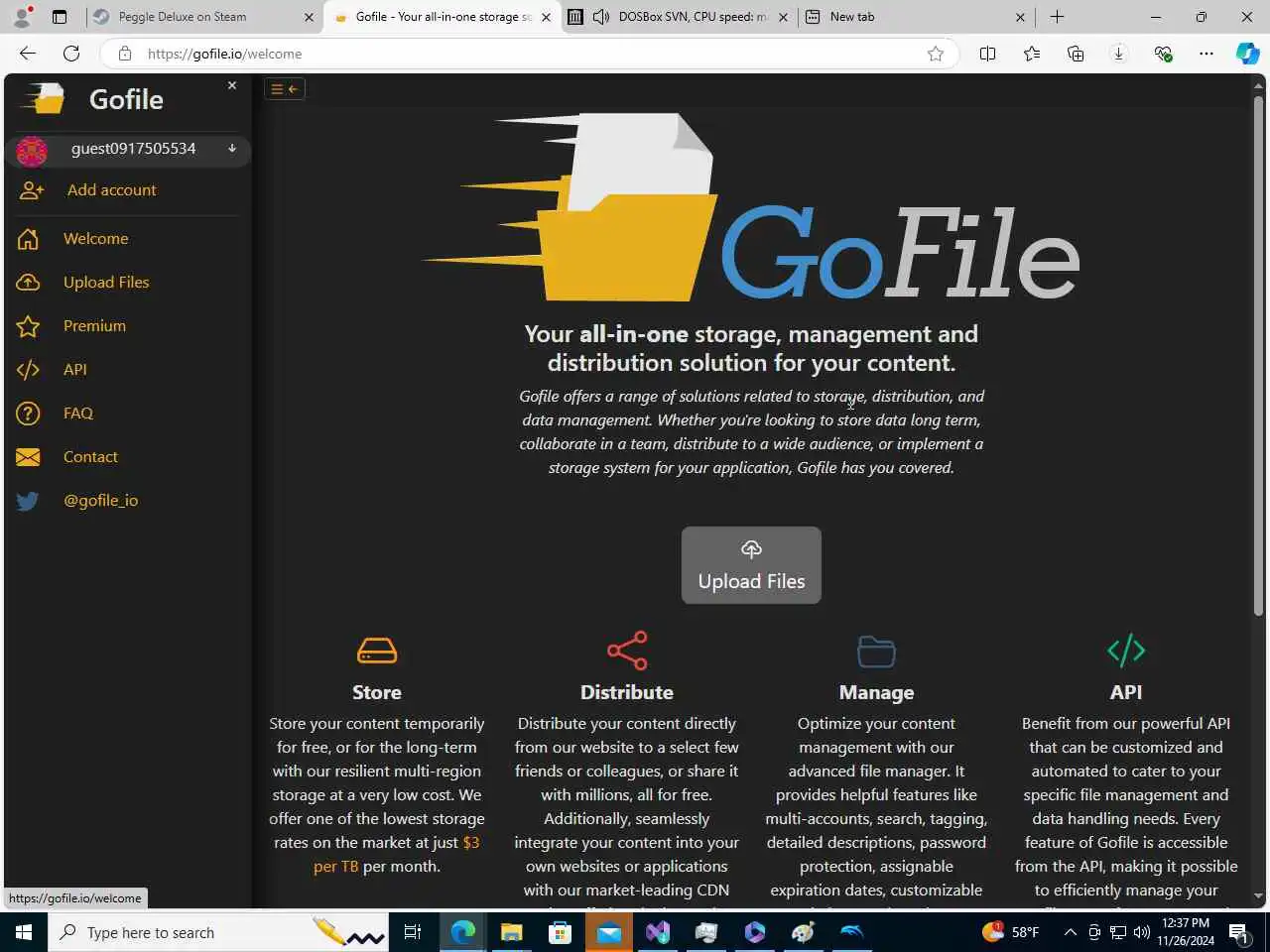The image size is (1270, 952).
Task: Click the Add account person icon
Action: [32, 190]
